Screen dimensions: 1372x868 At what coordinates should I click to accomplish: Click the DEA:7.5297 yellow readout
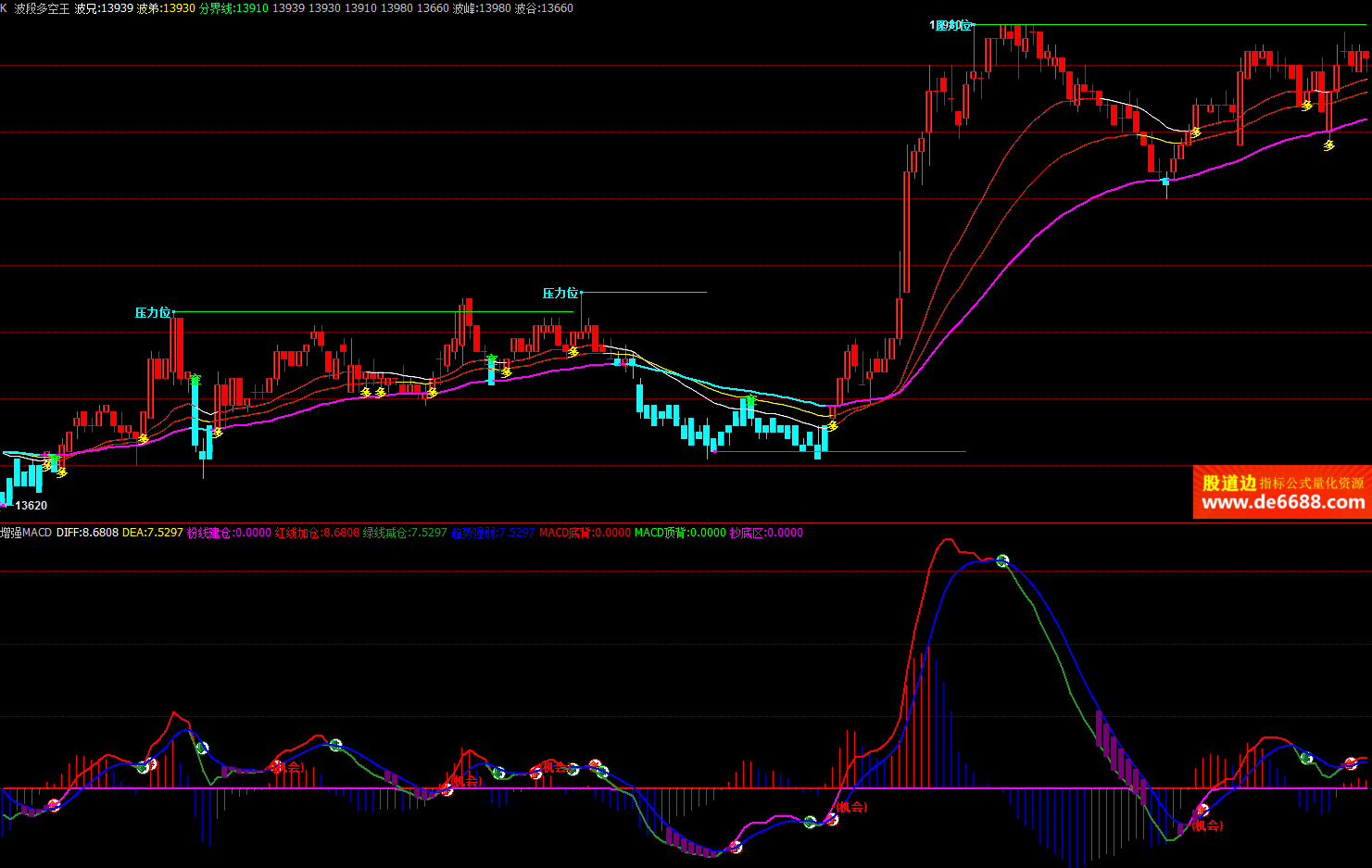pos(153,533)
